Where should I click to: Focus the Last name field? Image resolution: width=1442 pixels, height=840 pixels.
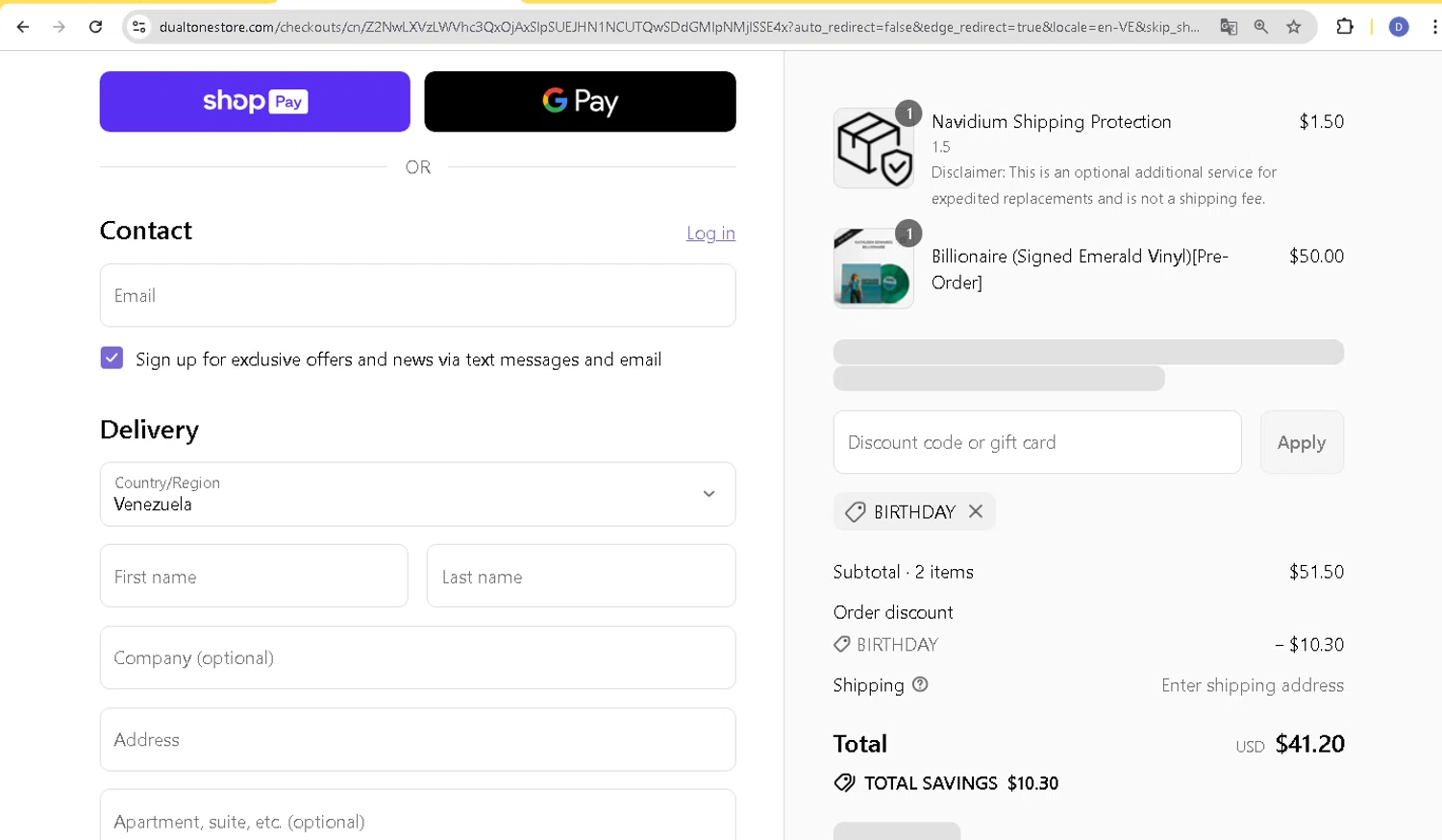pos(582,576)
